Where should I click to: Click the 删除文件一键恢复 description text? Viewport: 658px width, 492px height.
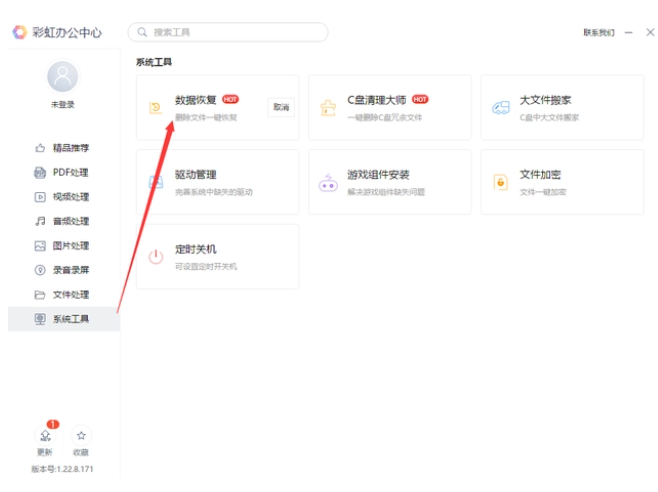[x=206, y=118]
